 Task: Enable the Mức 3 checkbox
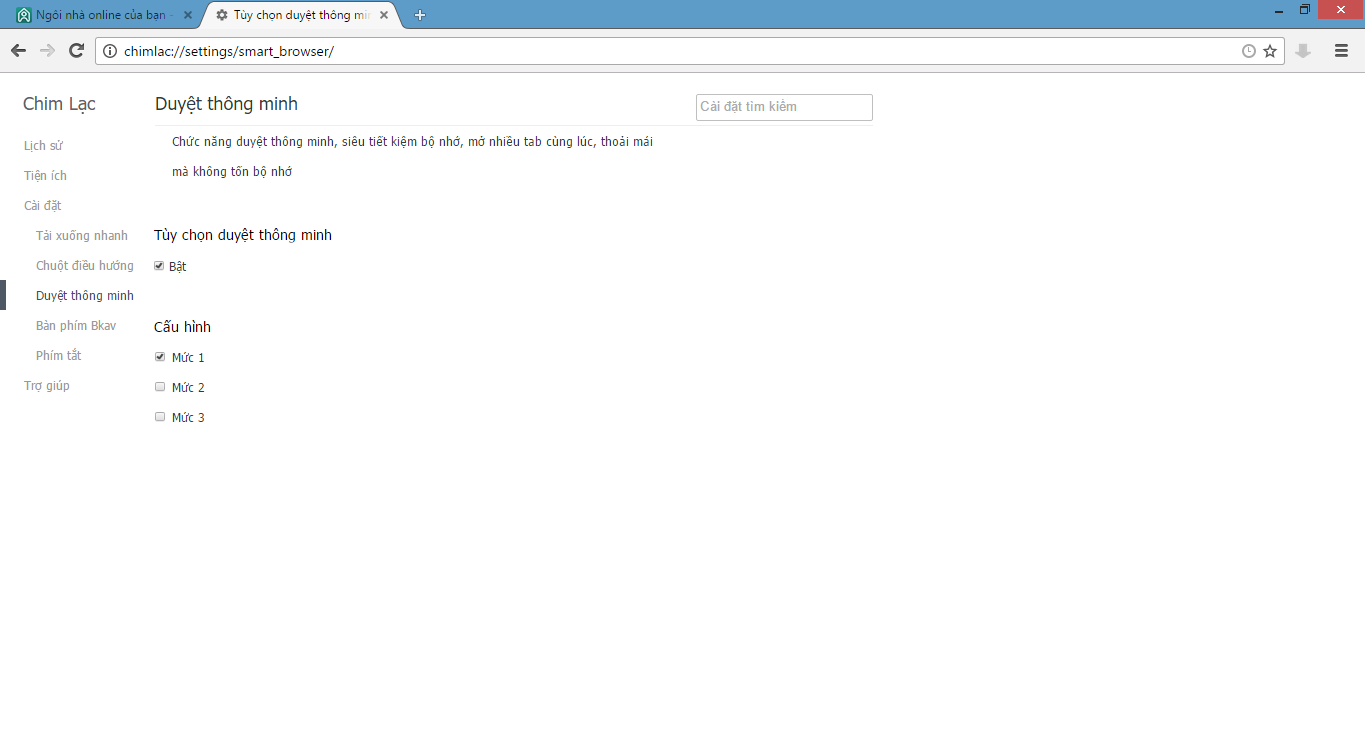(160, 417)
